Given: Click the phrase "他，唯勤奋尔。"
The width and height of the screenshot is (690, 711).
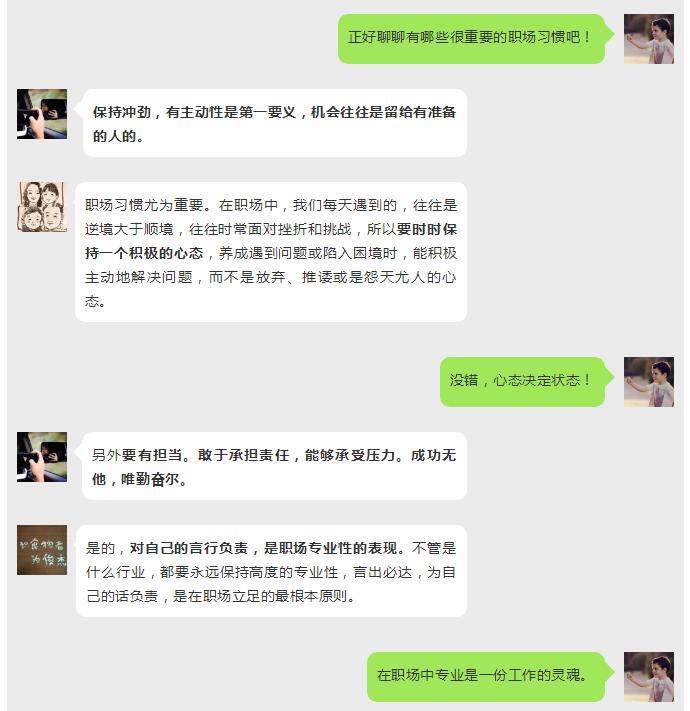Looking at the screenshot, I should (139, 479).
